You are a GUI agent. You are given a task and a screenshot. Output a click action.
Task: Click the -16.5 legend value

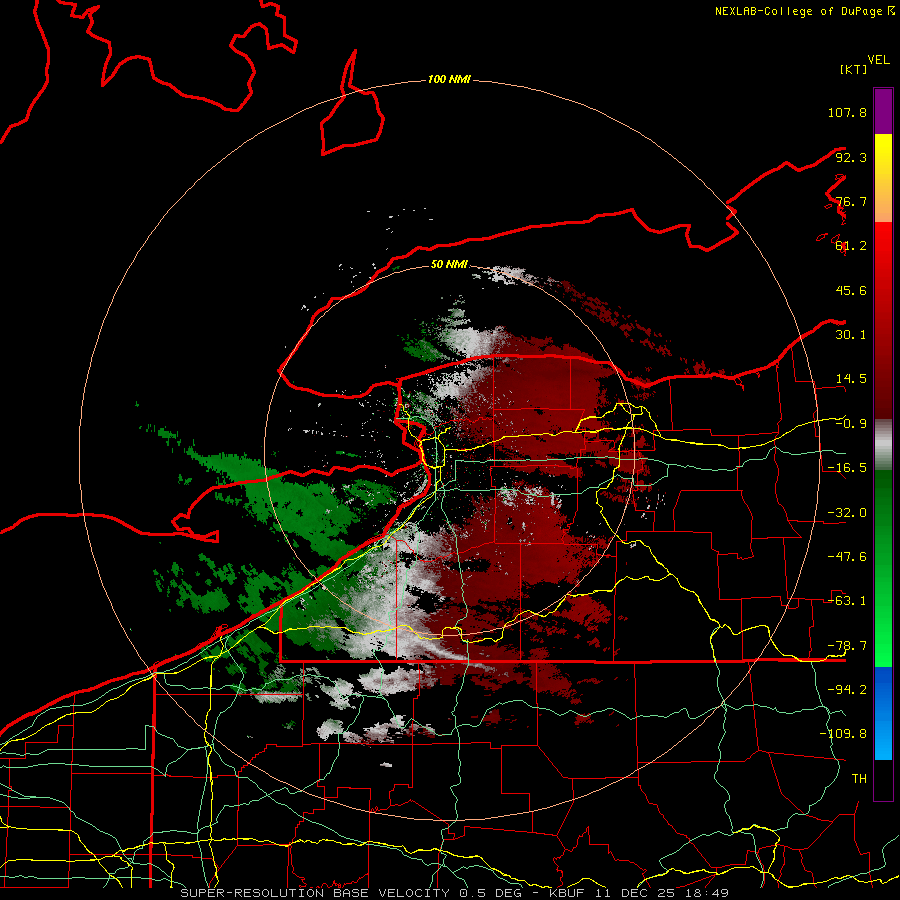point(847,468)
